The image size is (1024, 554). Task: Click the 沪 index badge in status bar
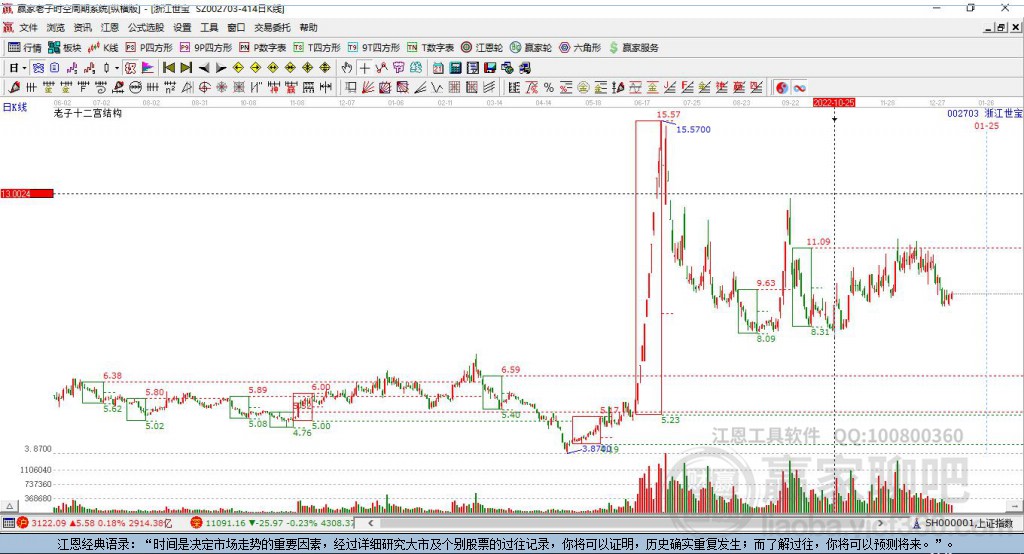coord(23,523)
